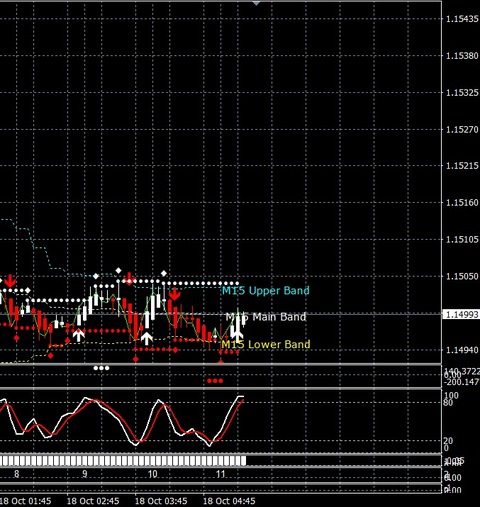Click the 18 Oct 02:45 time label
Viewport: 480px width, 507px height.
tap(93, 501)
